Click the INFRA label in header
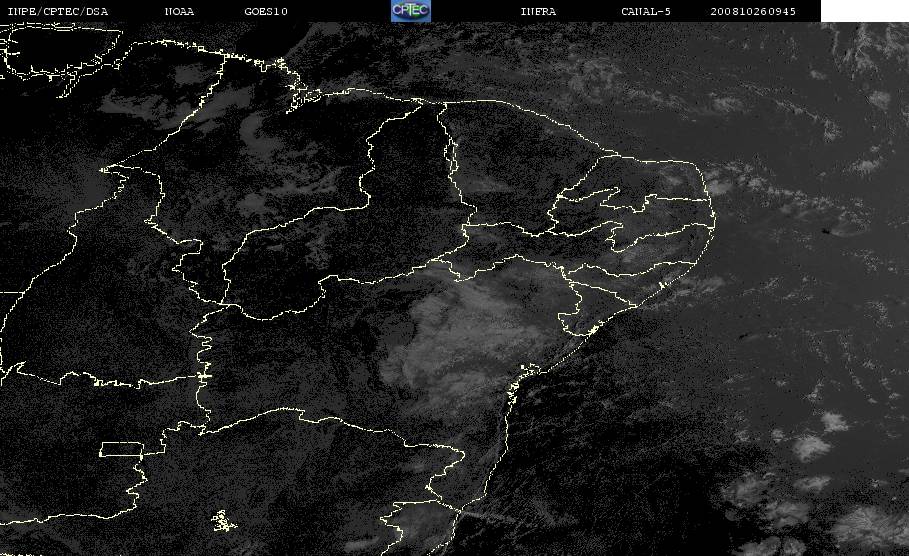This screenshot has width=909, height=556. tap(539, 12)
